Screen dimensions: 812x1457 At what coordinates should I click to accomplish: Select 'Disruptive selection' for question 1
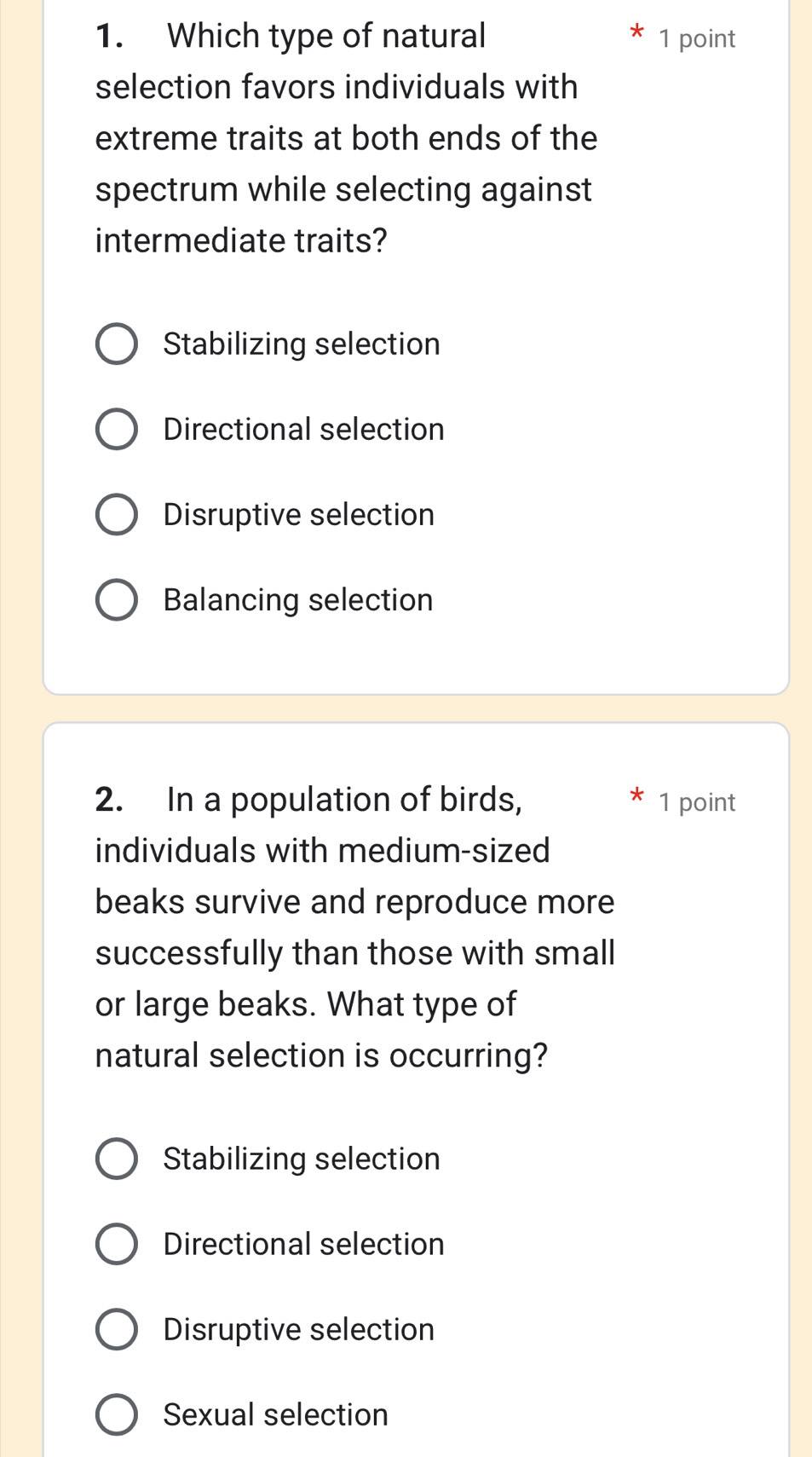117,514
